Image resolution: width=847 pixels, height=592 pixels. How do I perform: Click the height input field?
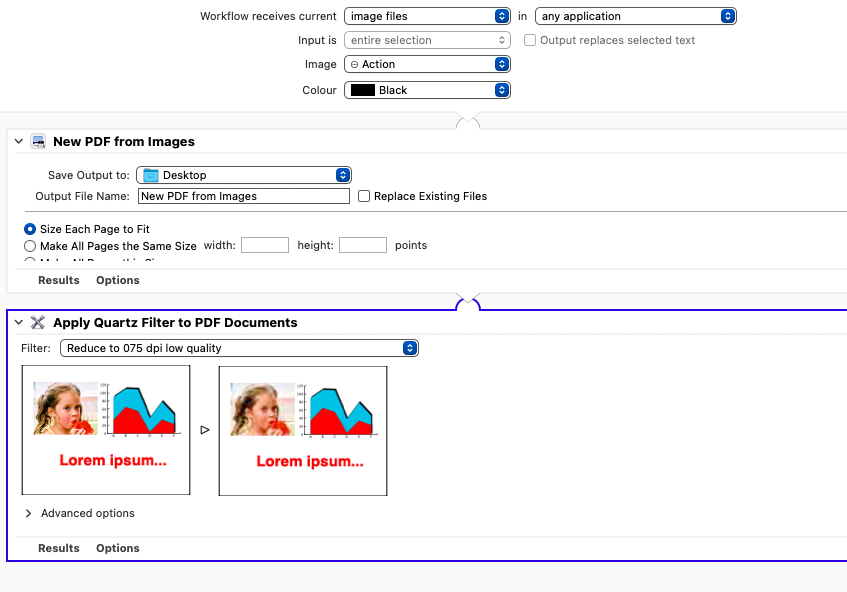(363, 245)
